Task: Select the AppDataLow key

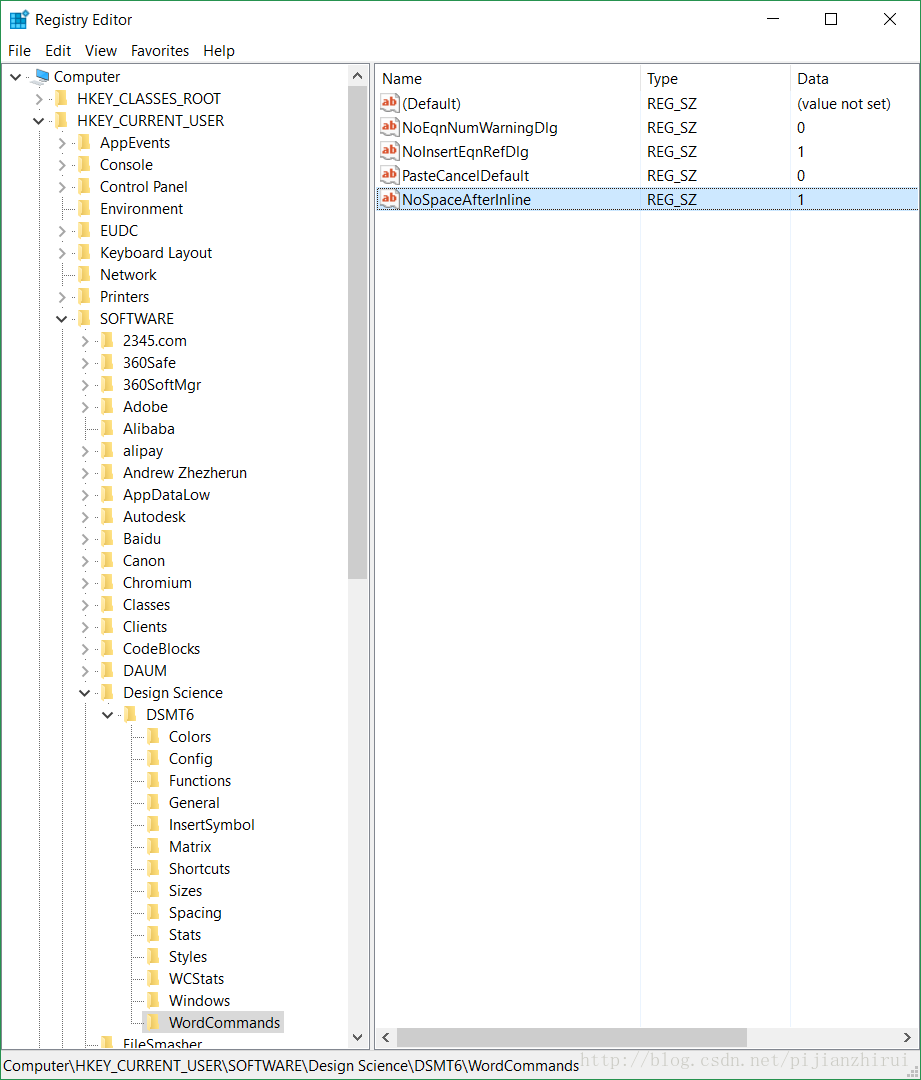Action: (x=166, y=495)
